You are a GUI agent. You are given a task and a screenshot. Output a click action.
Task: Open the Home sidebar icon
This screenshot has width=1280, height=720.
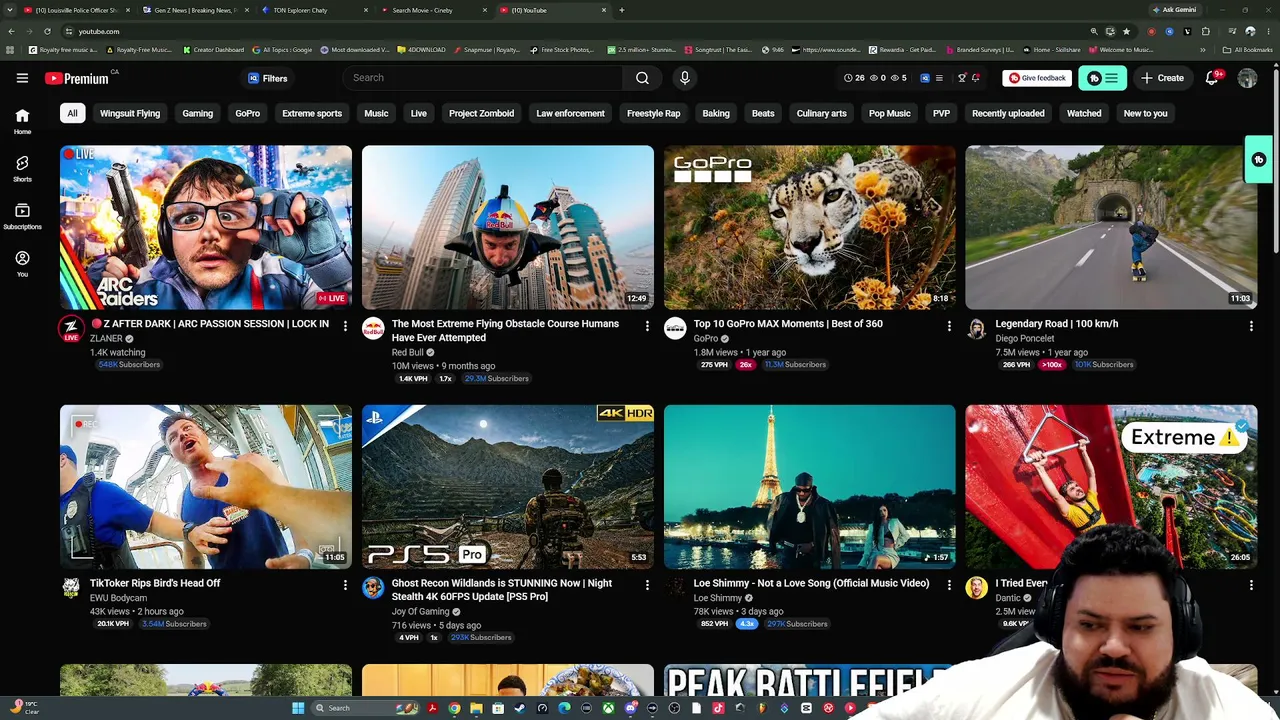(22, 121)
